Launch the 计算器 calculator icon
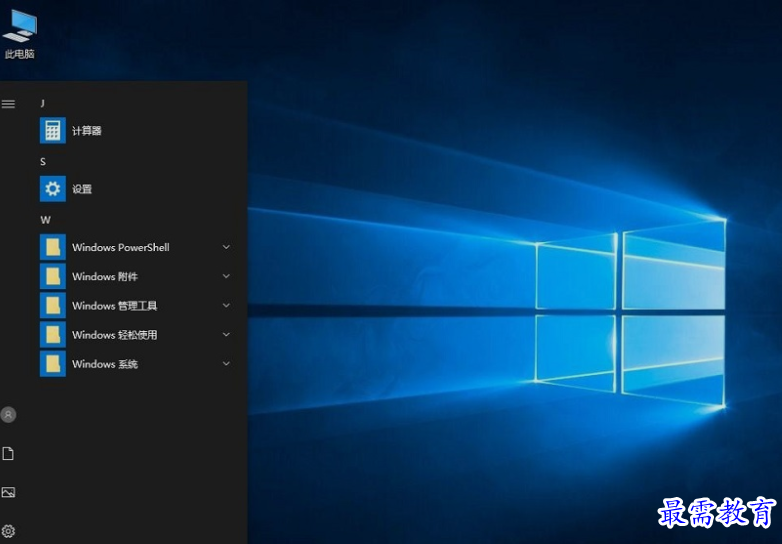The image size is (782, 544). [x=53, y=131]
